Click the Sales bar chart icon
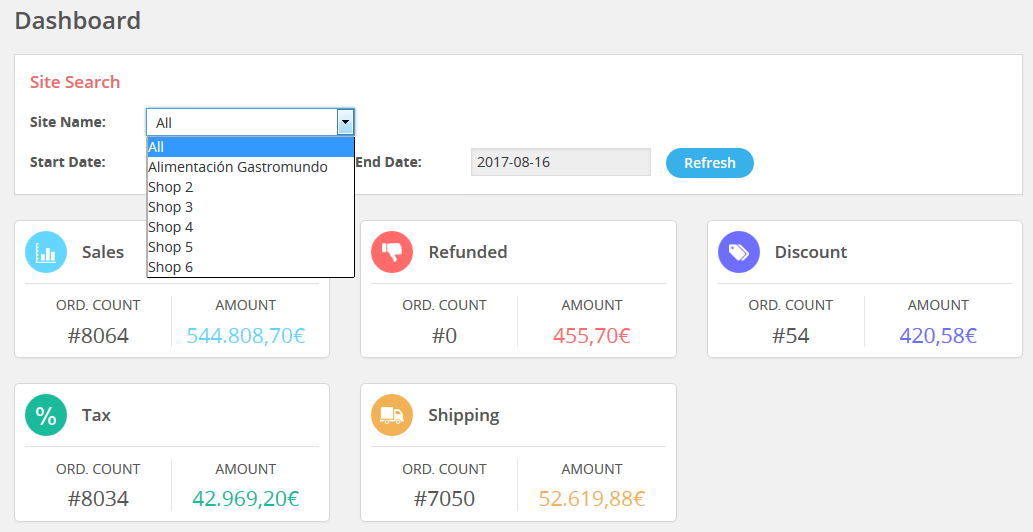The width and height of the screenshot is (1033, 532). pyautogui.click(x=46, y=252)
